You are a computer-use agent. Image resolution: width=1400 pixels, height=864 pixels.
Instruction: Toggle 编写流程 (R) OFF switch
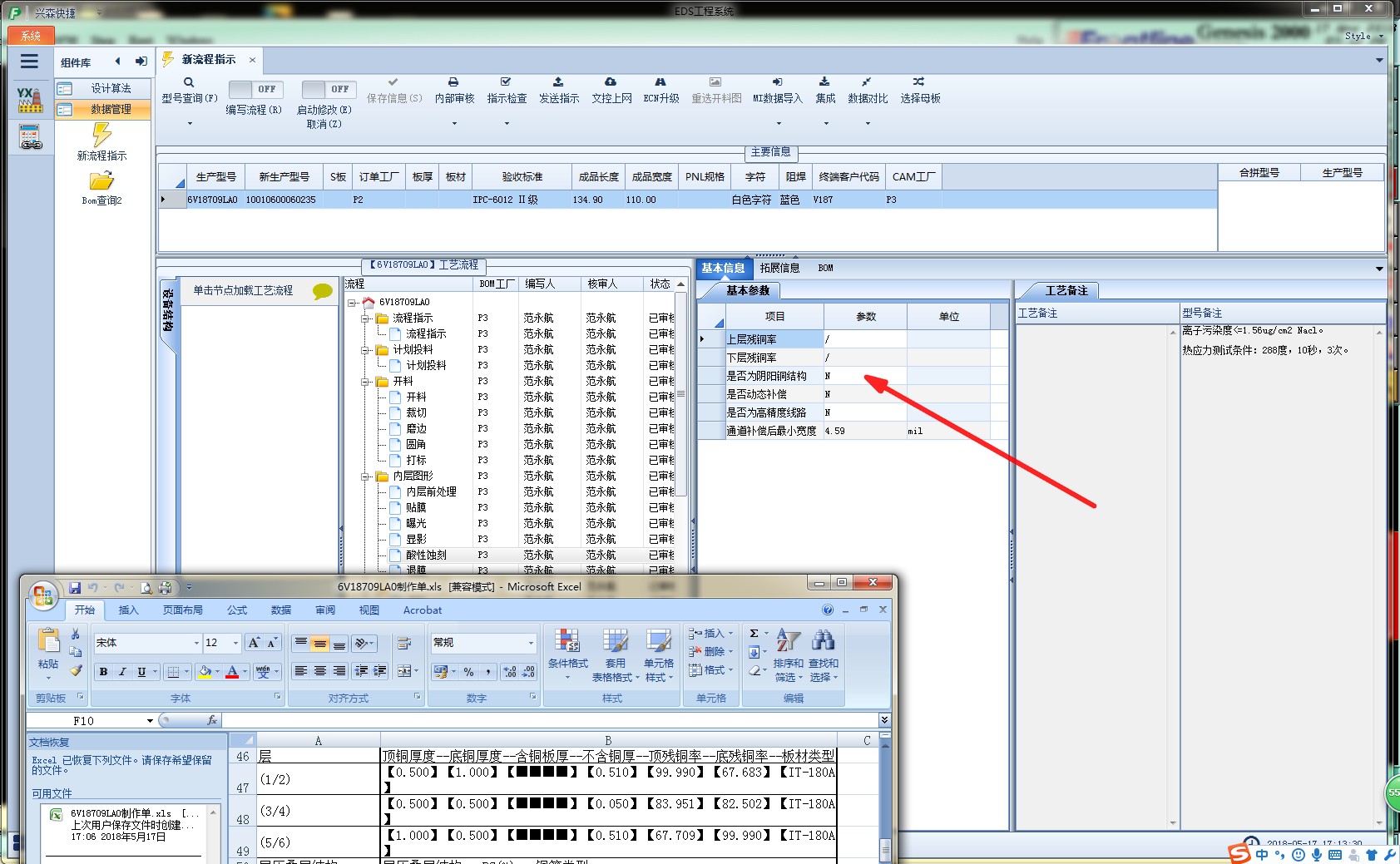point(255,89)
